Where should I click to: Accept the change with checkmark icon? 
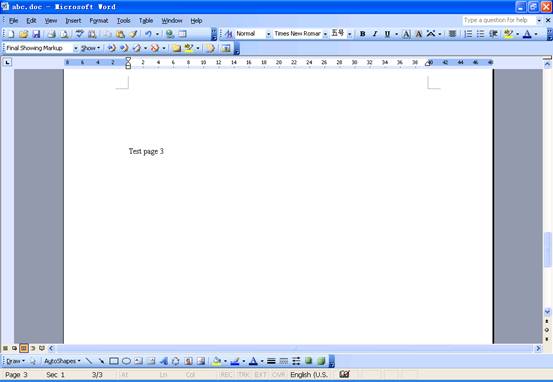[137, 48]
